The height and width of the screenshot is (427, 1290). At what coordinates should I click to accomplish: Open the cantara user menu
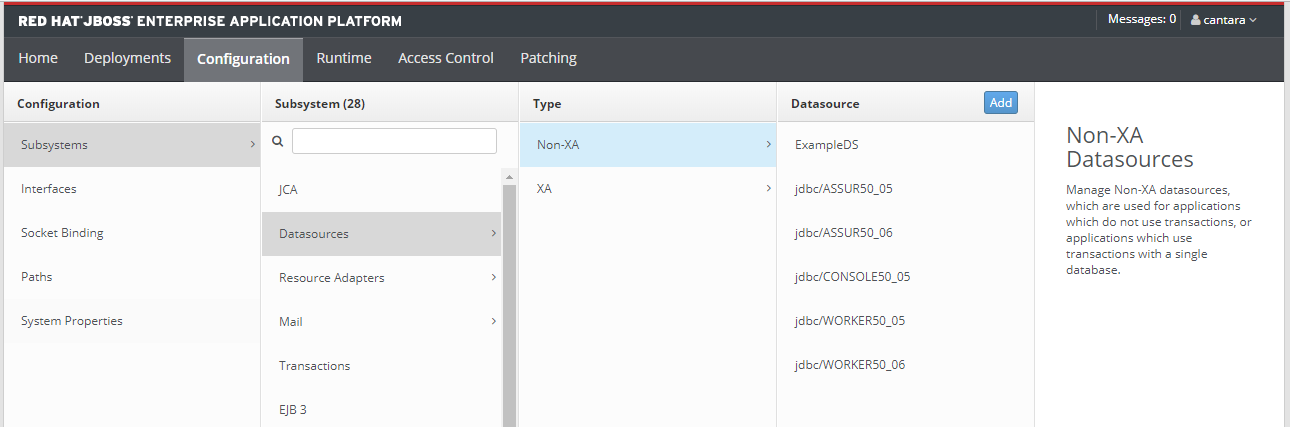click(1223, 20)
